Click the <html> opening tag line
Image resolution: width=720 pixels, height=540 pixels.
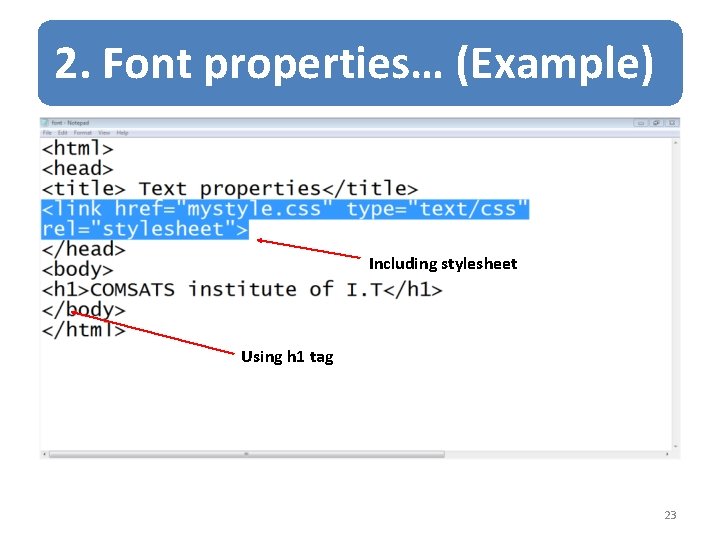point(78,148)
